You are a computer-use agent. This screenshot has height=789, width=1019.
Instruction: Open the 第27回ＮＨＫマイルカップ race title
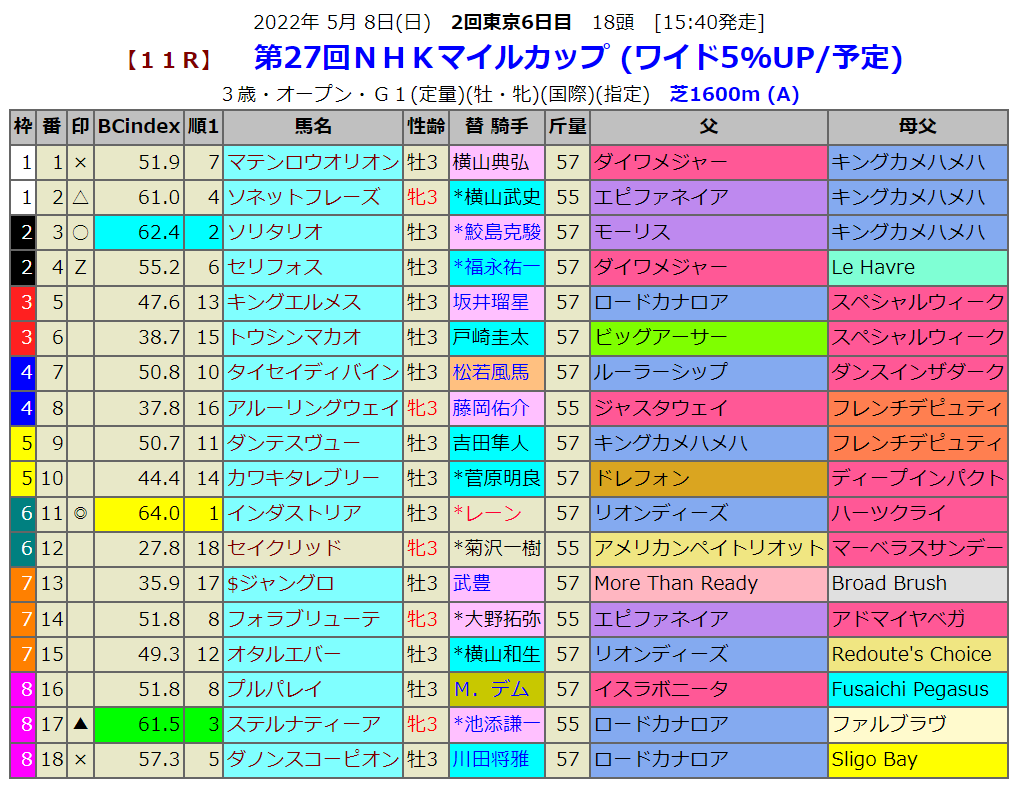click(x=431, y=58)
